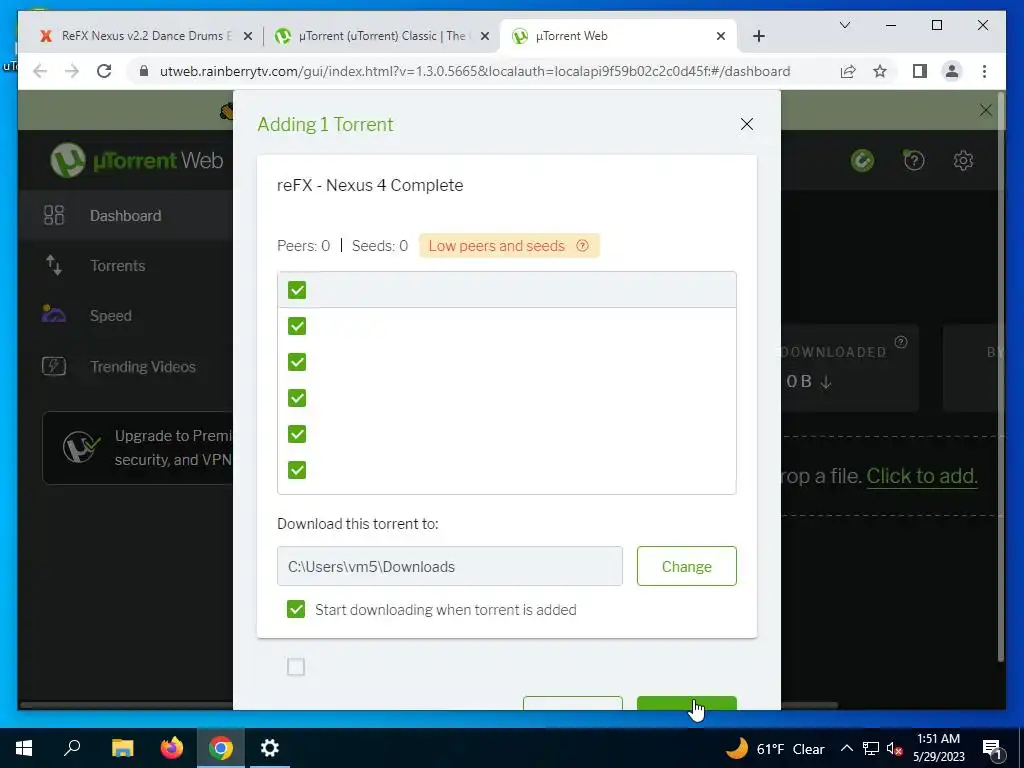Uncheck the topmost file list checkbox
Screen dimensions: 1024x768
point(297,290)
